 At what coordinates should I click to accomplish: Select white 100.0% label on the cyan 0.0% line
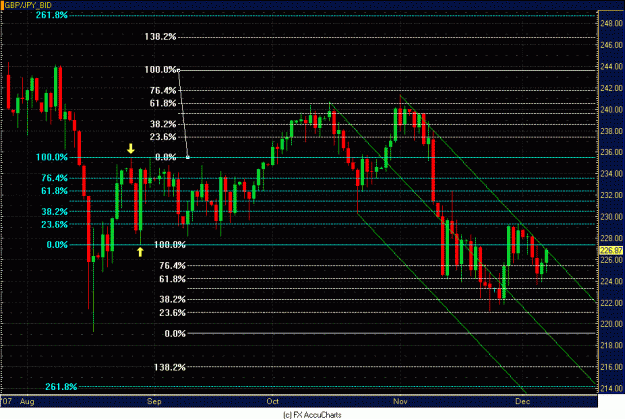tap(170, 245)
